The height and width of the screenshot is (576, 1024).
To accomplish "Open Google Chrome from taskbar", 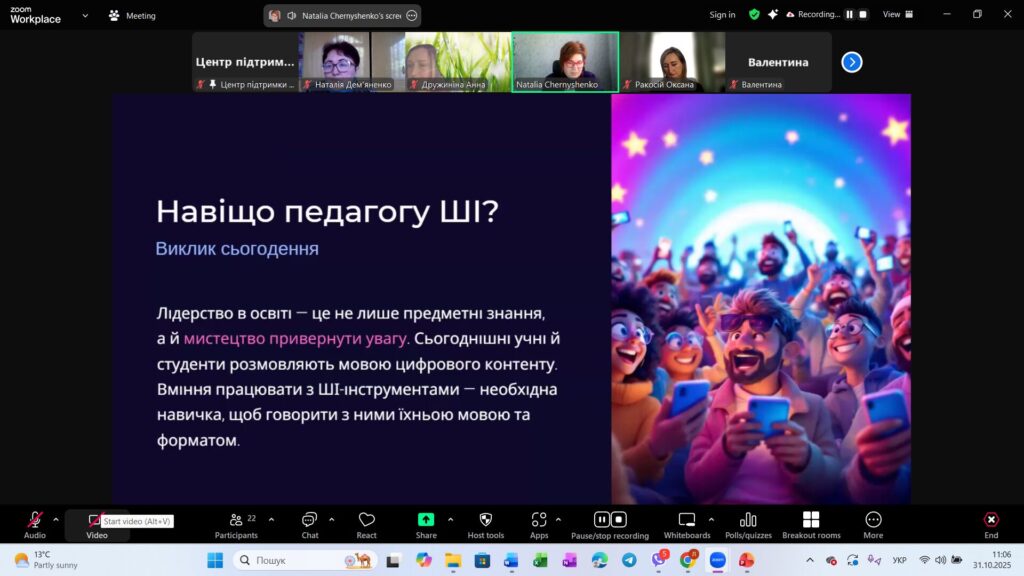I will 688,560.
